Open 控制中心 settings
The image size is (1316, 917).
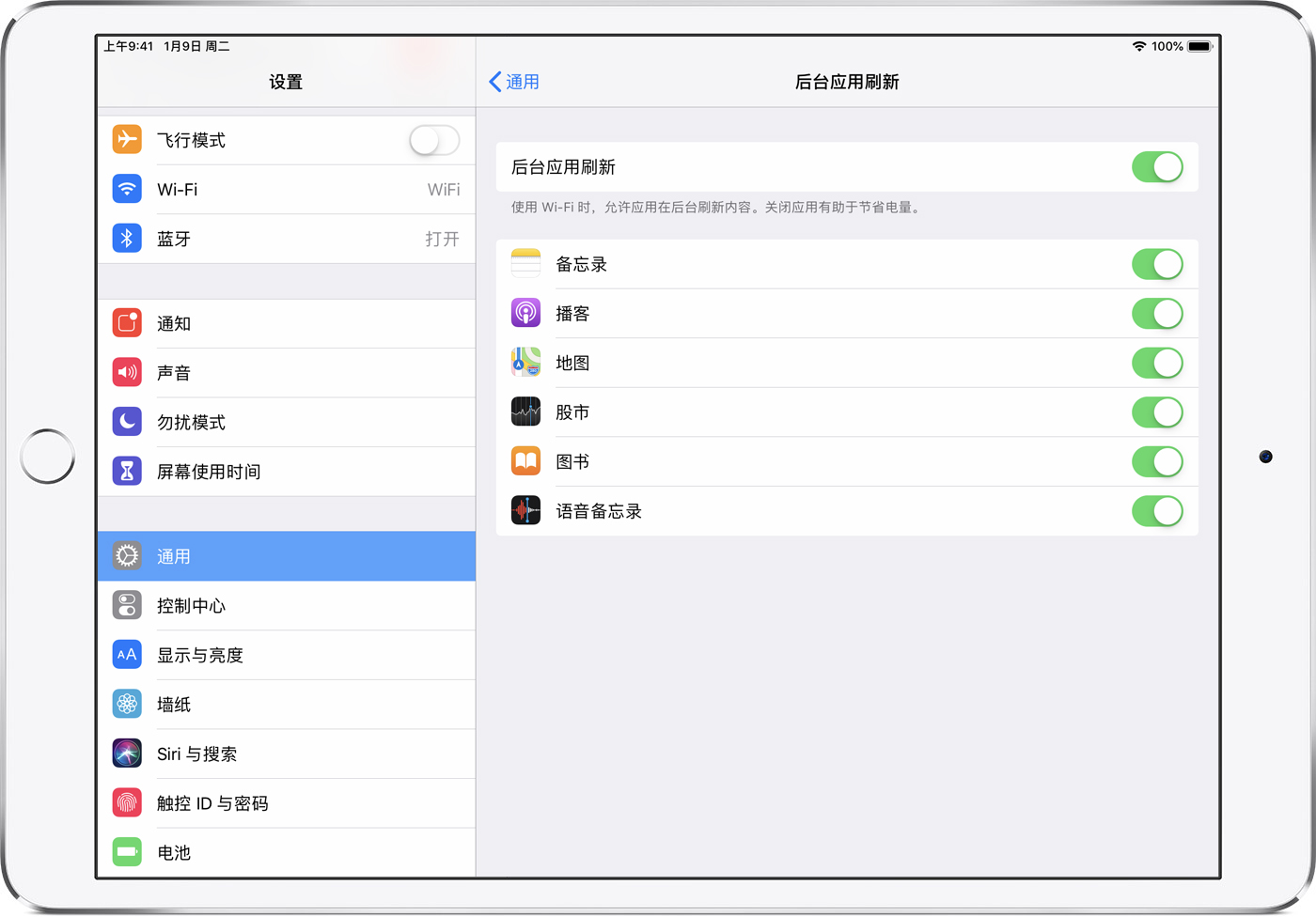(286, 606)
